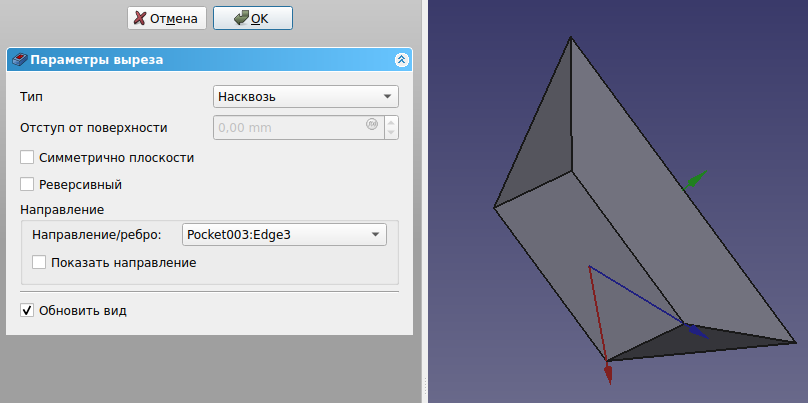
Task: Confirm pocket with OK button
Action: [252, 19]
